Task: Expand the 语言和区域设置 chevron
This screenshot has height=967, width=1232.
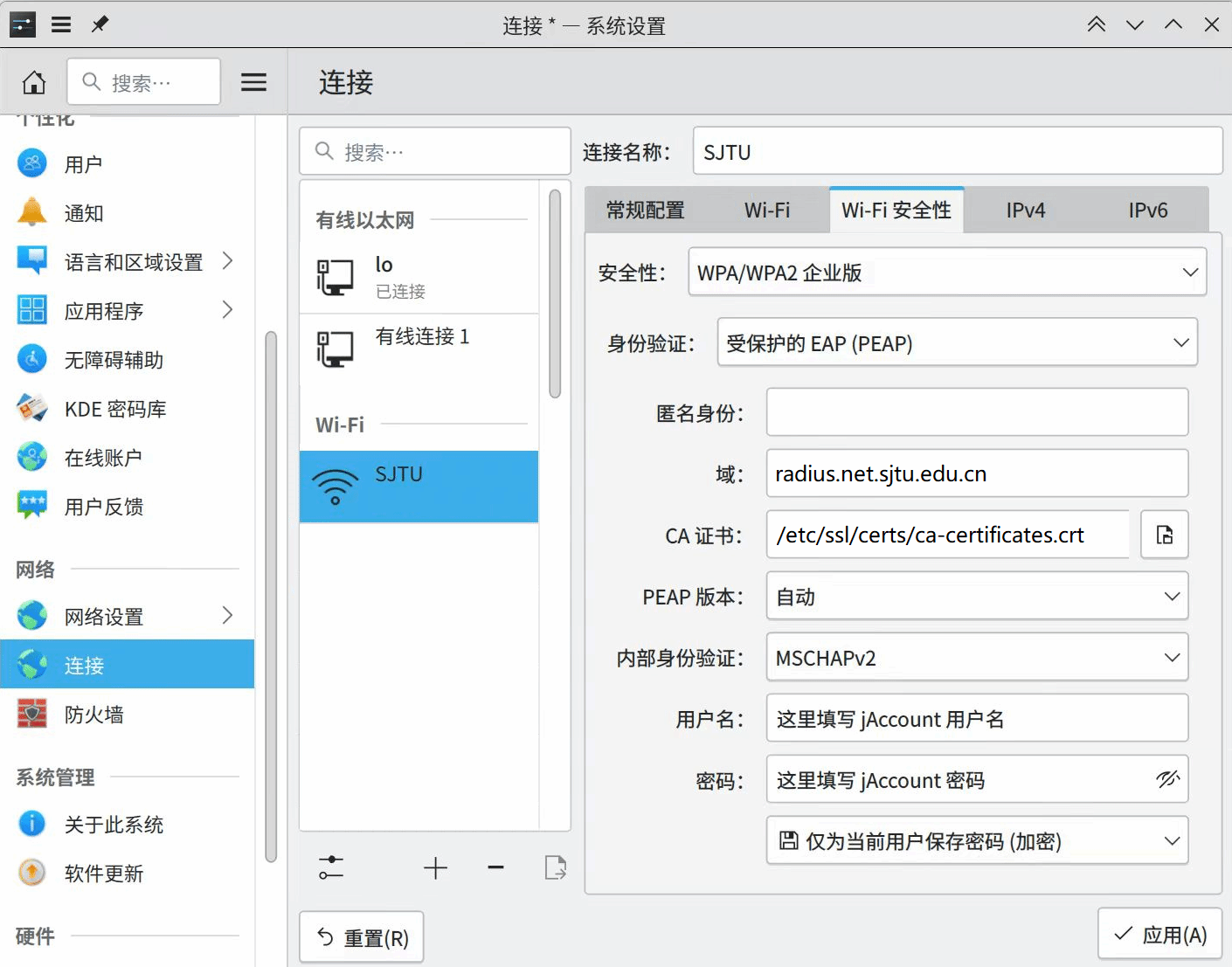Action: 227,260
